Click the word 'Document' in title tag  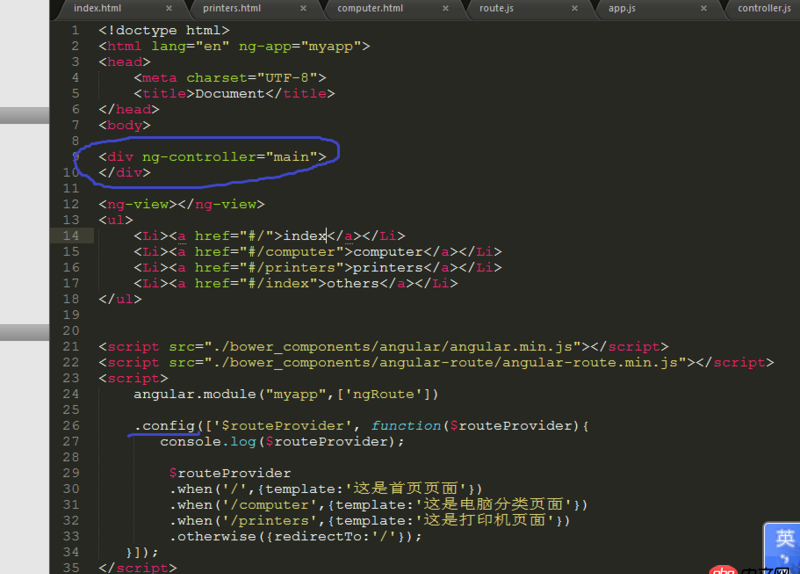[x=230, y=94]
